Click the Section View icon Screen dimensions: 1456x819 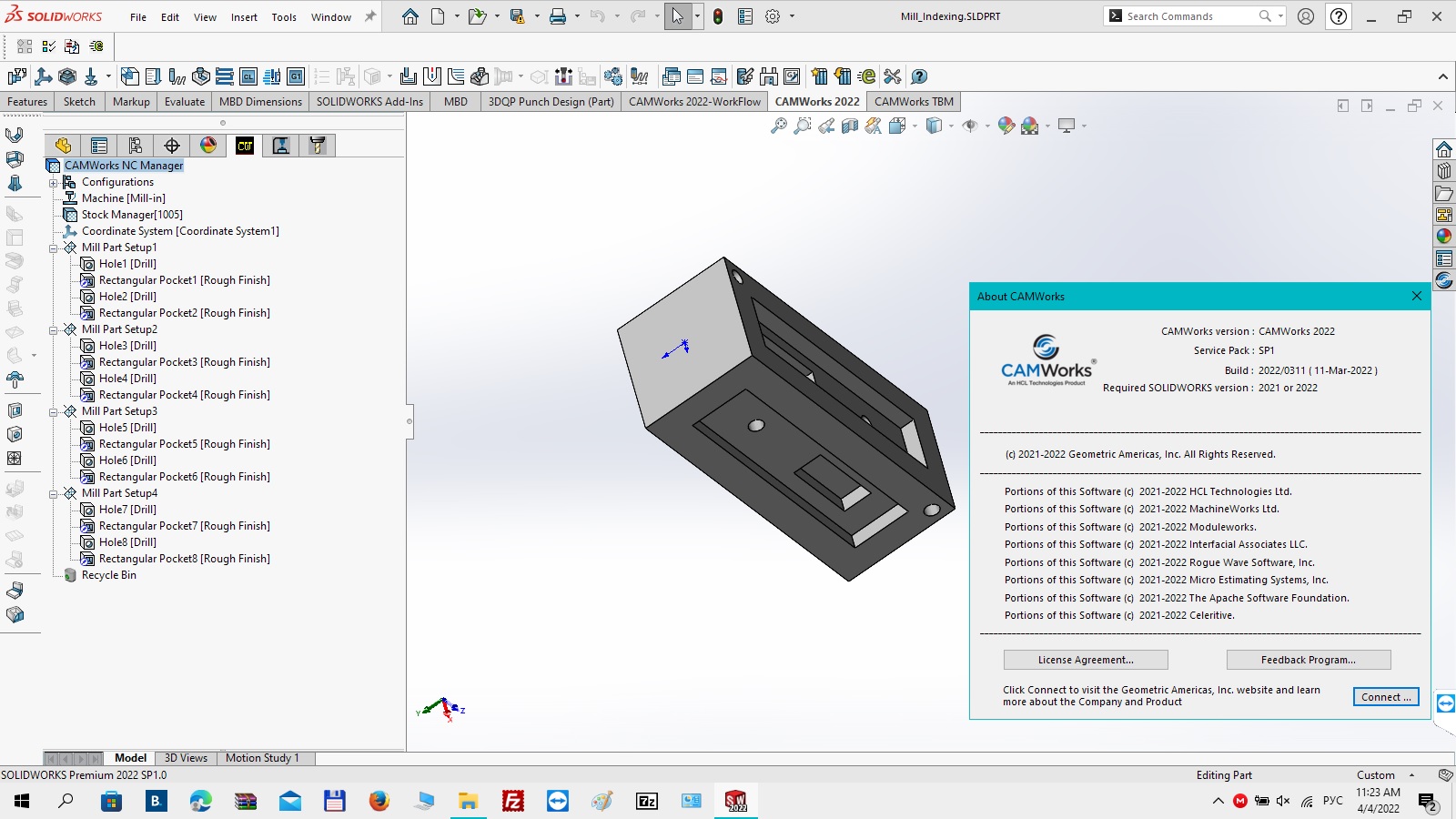click(x=850, y=126)
